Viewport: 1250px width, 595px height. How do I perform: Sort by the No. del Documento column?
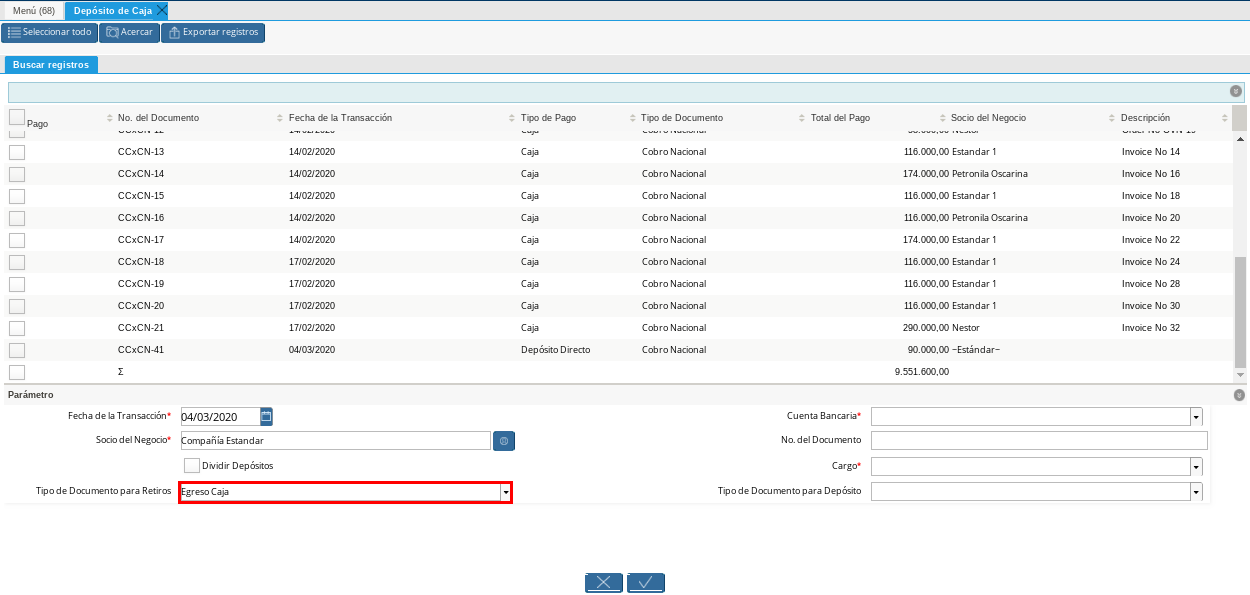(158, 118)
